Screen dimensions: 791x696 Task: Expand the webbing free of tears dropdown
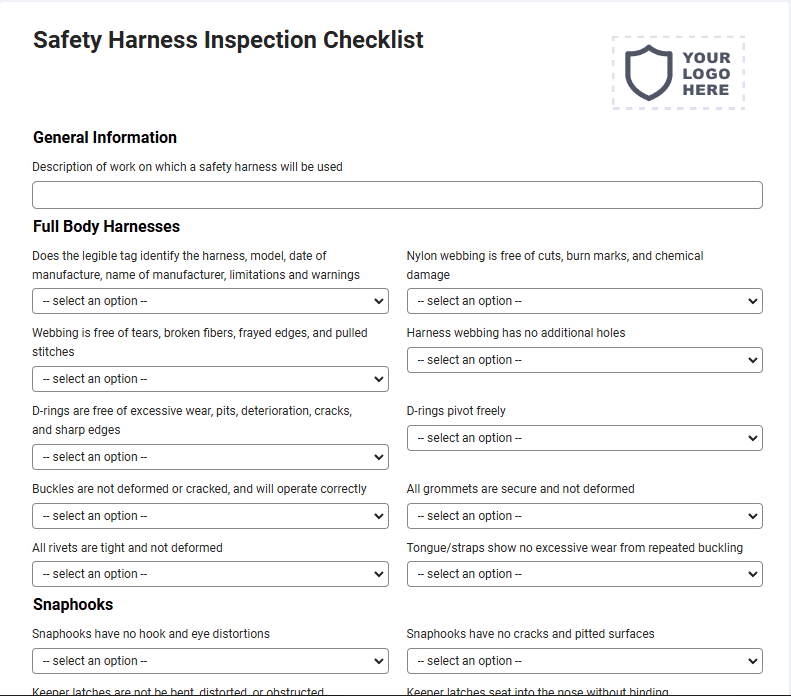point(210,379)
